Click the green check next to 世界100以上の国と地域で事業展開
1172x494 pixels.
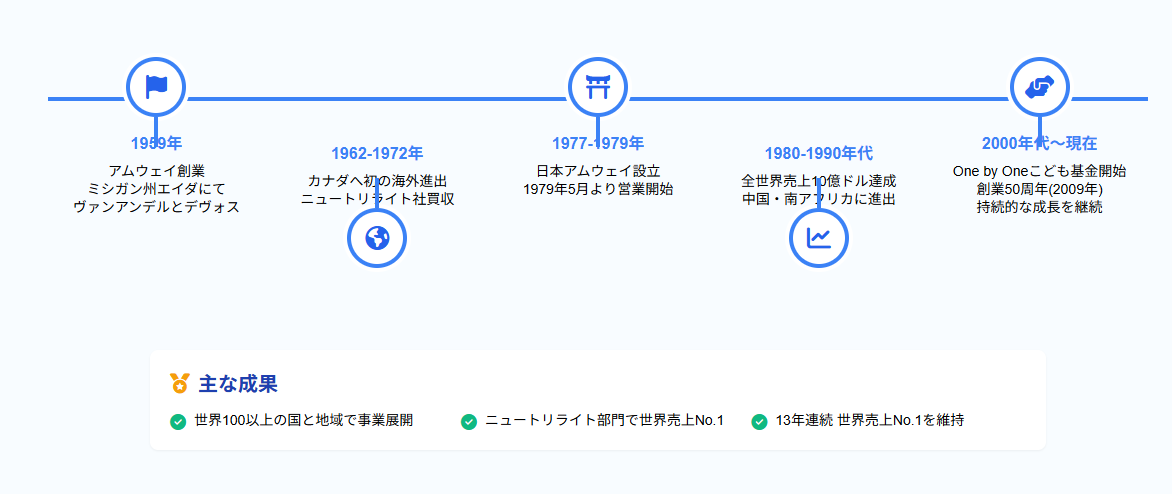tap(178, 422)
